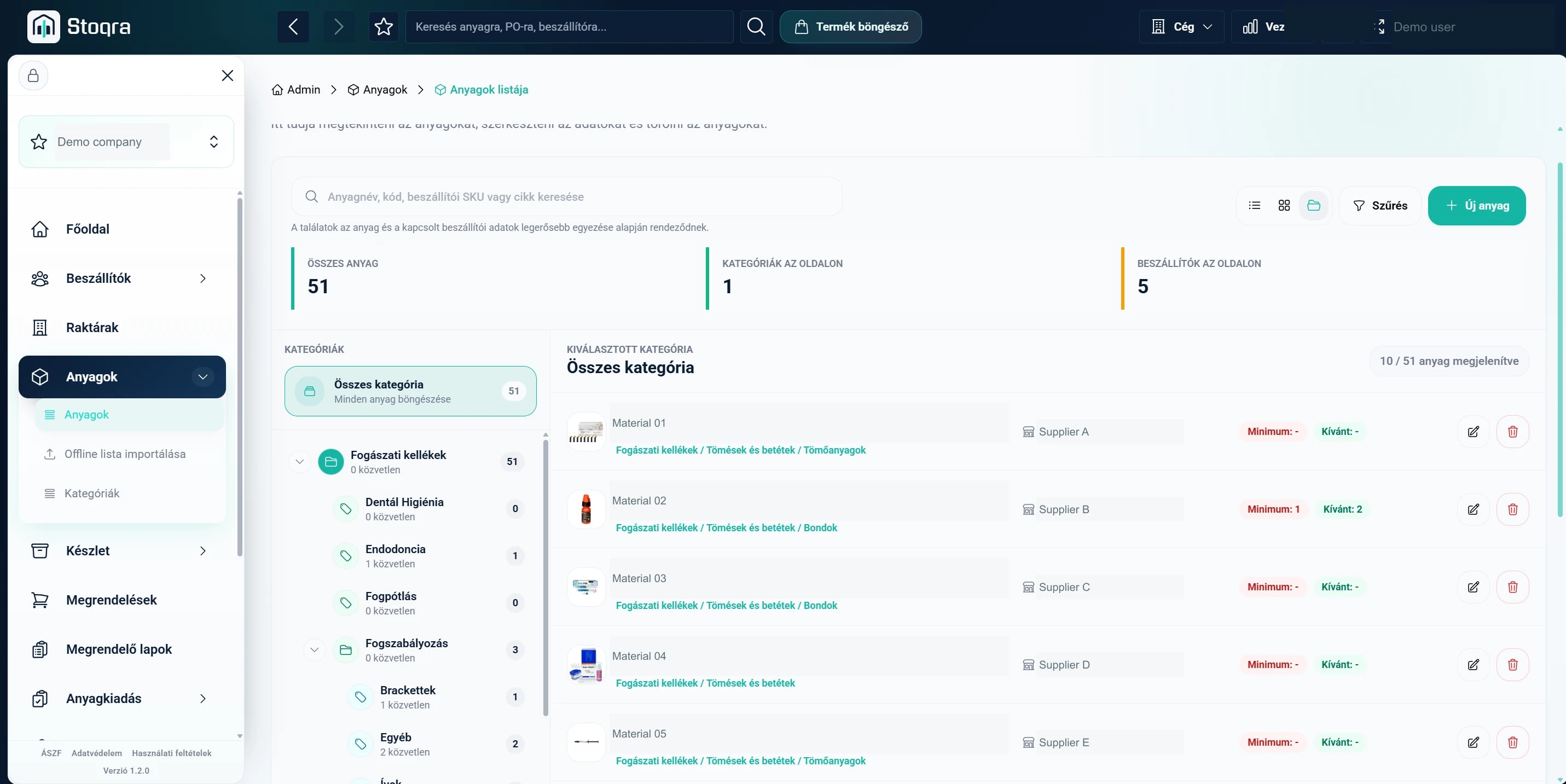Click the material search input field
The width and height of the screenshot is (1566, 784).
566,196
